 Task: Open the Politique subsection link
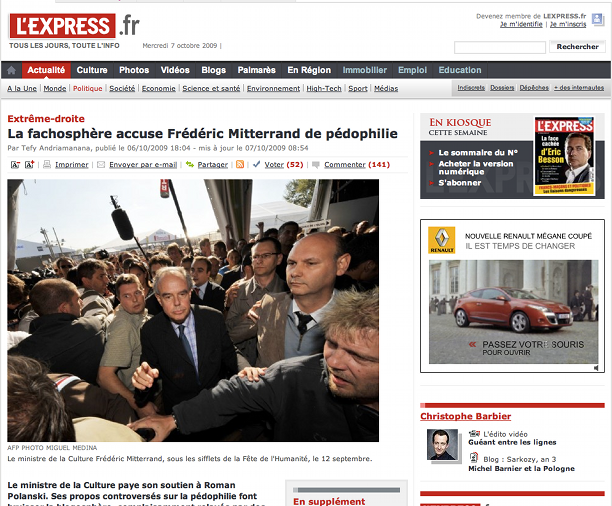pyautogui.click(x=87, y=89)
